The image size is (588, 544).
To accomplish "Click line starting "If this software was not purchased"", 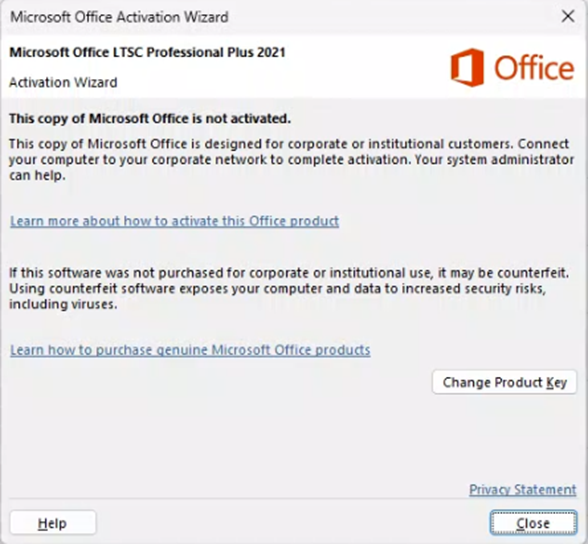I will (289, 273).
